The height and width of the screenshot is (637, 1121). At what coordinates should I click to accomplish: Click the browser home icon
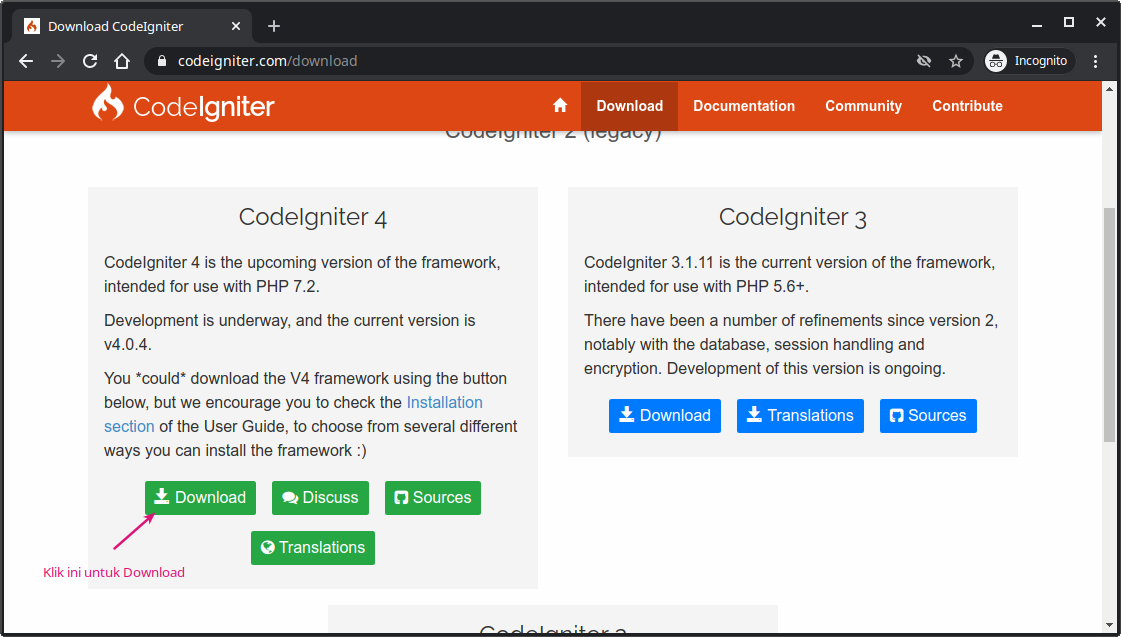coord(122,61)
